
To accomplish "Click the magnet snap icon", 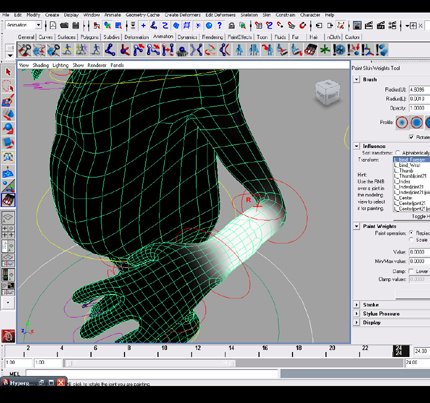I will click(303, 25).
